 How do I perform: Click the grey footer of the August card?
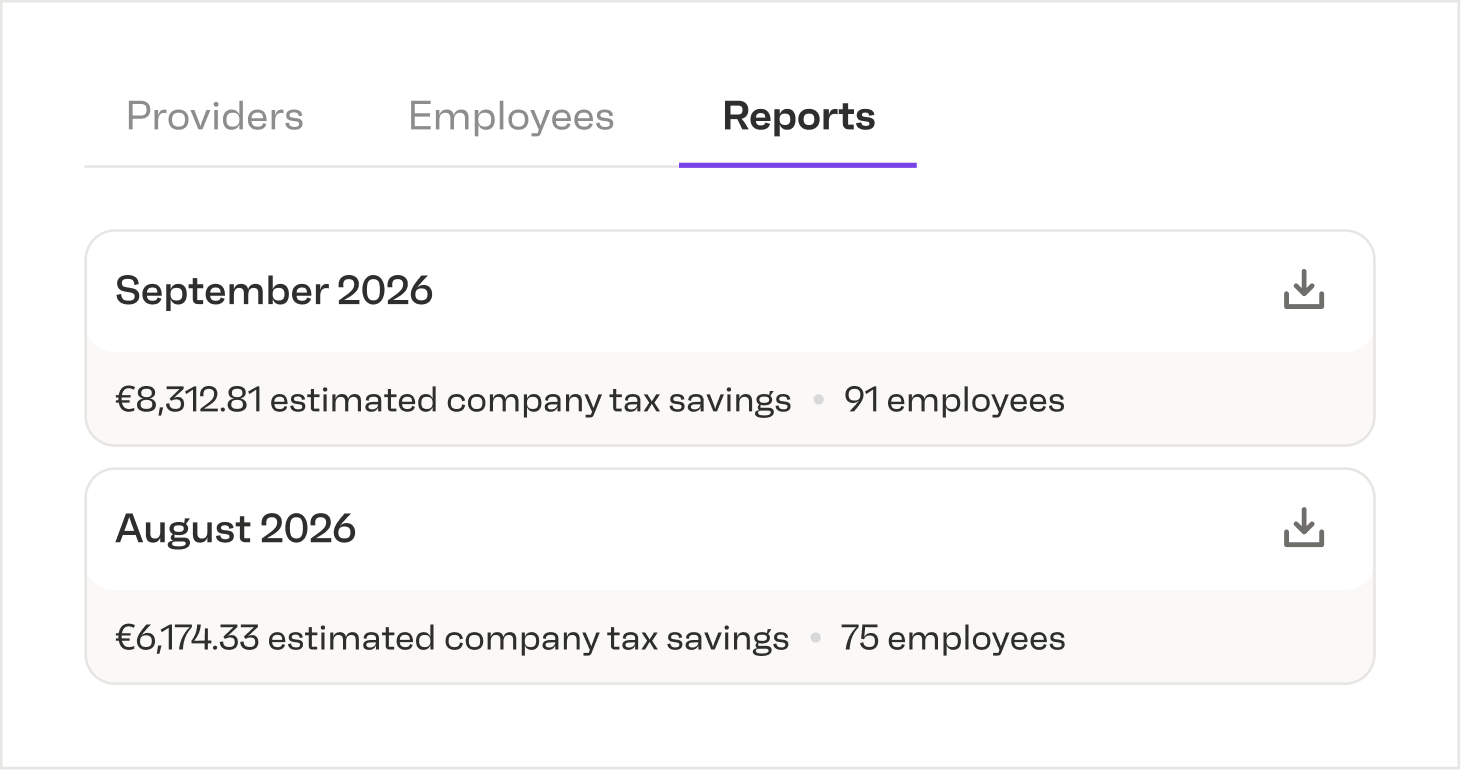[x=730, y=636]
